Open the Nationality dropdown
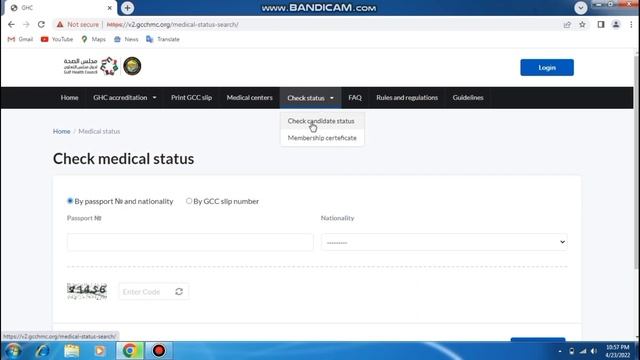 click(x=444, y=242)
